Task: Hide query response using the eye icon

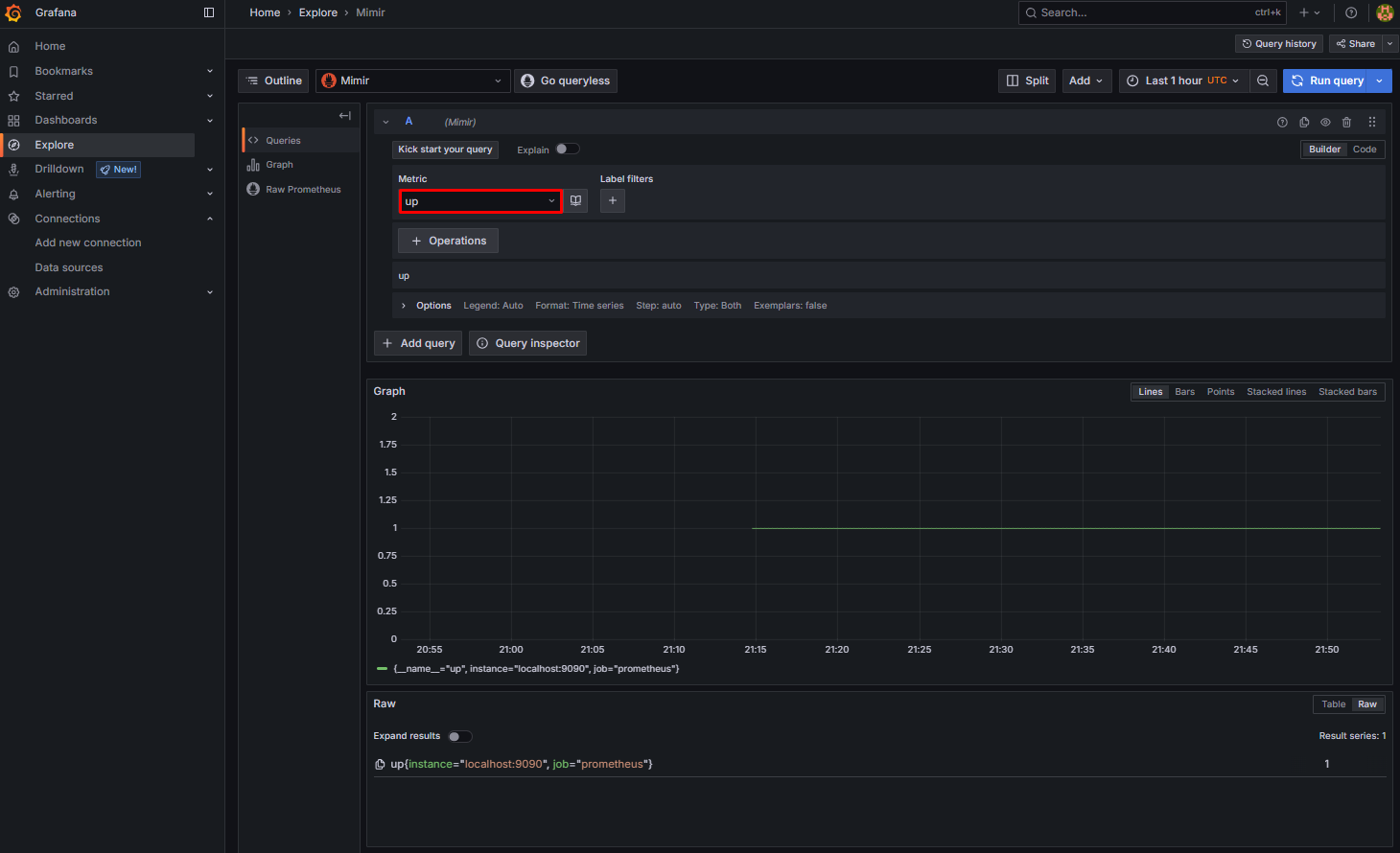Action: (1325, 122)
